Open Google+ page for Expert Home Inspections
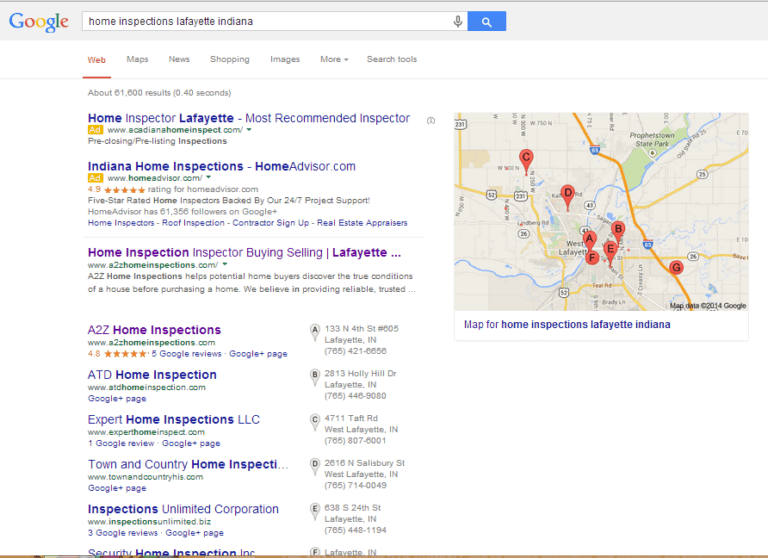 pyautogui.click(x=191, y=443)
